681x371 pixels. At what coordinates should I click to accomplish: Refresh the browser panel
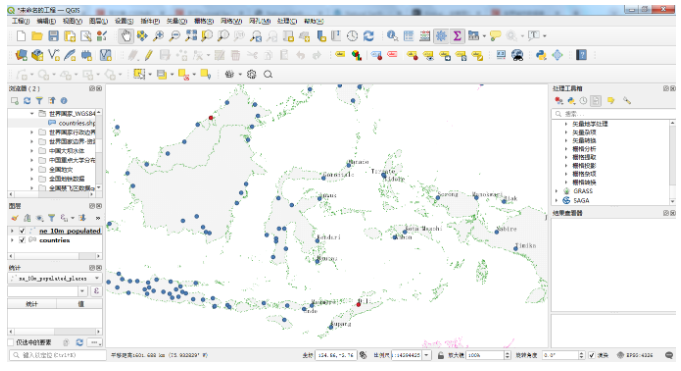point(27,101)
